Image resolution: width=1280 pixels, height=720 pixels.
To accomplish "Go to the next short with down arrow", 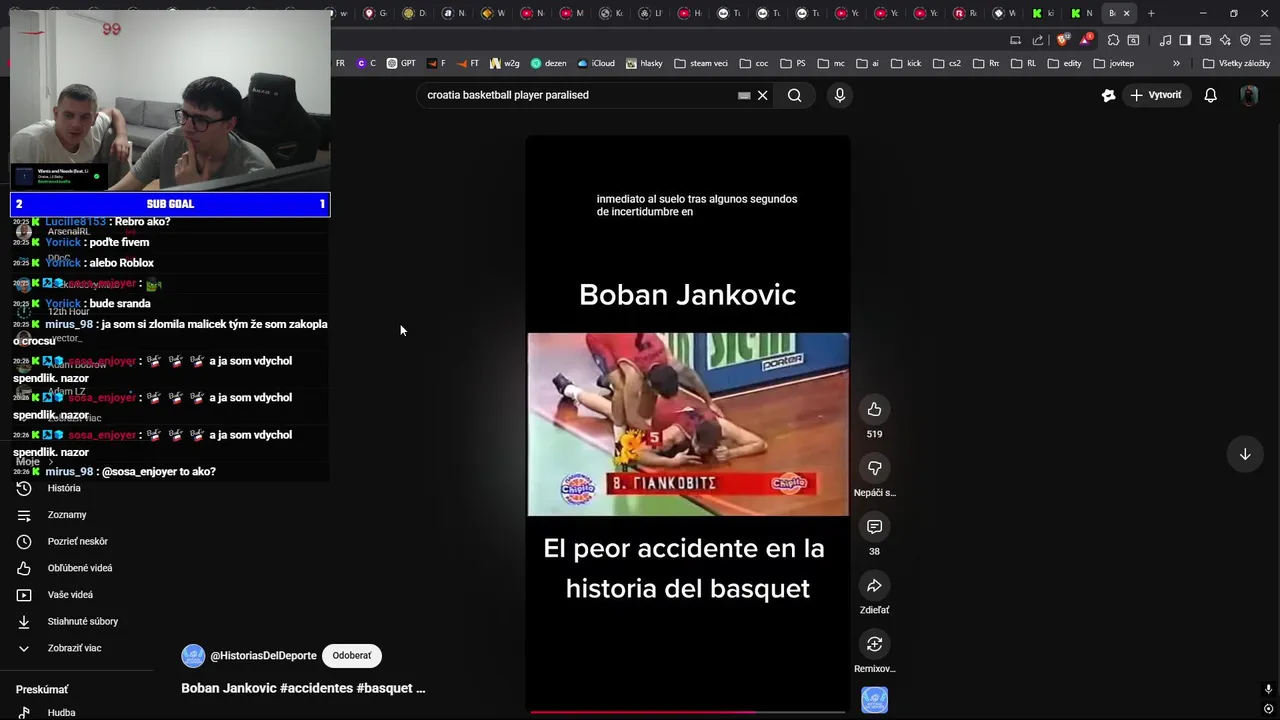I will [x=1245, y=454].
